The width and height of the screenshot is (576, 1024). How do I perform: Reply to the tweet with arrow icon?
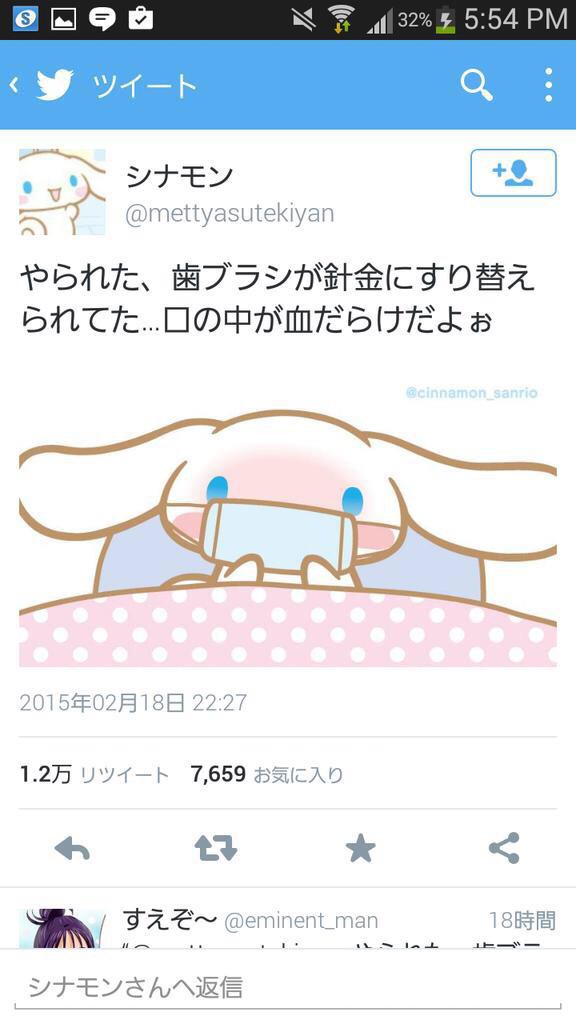click(72, 848)
